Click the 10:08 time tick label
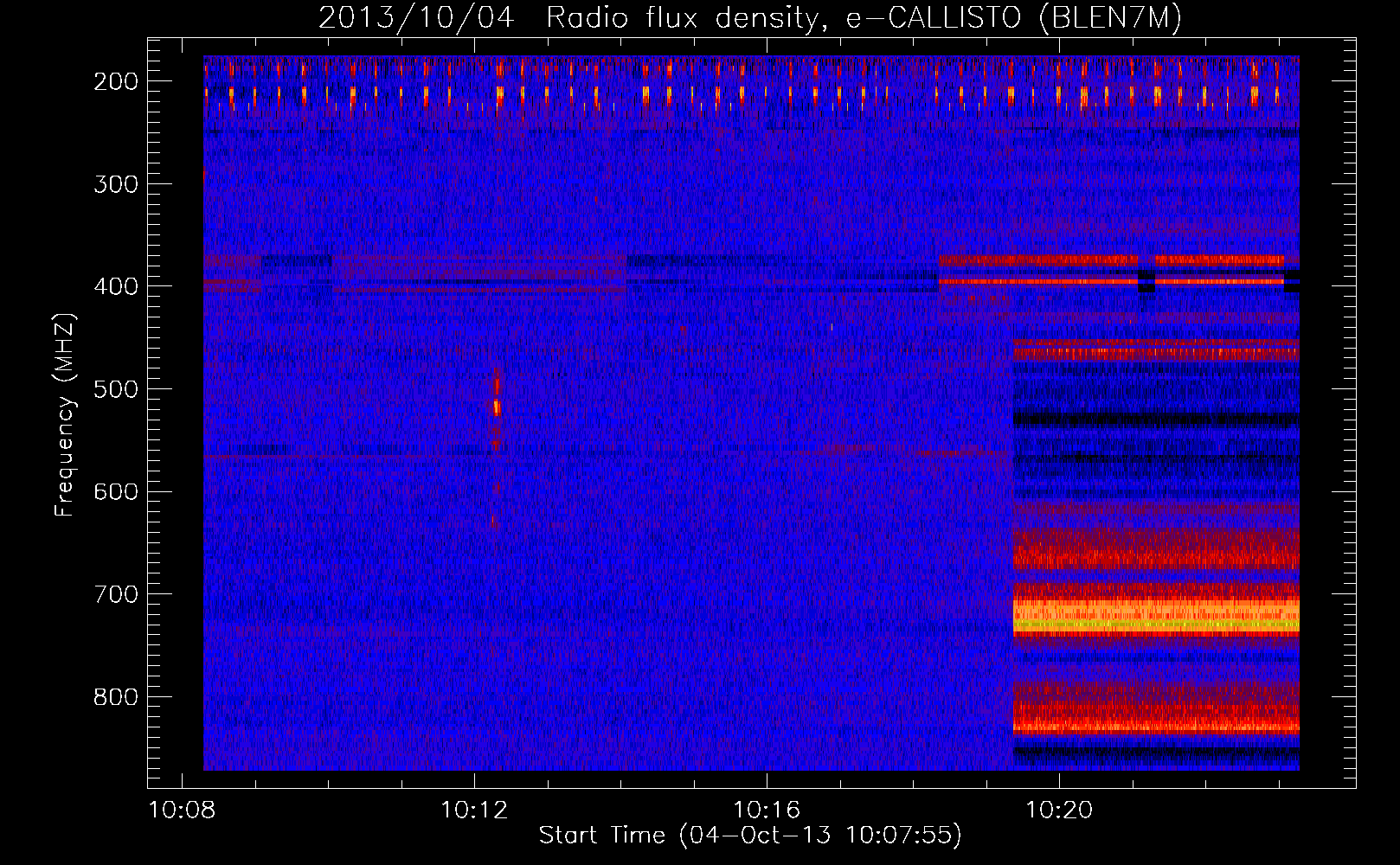Image resolution: width=1400 pixels, height=865 pixels. click(x=182, y=810)
